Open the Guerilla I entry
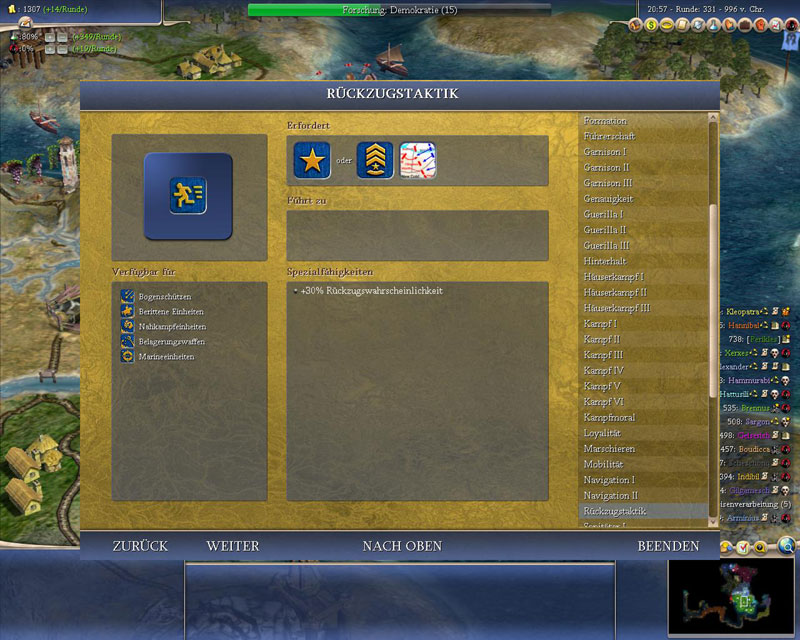This screenshot has height=640, width=800. click(x=643, y=214)
